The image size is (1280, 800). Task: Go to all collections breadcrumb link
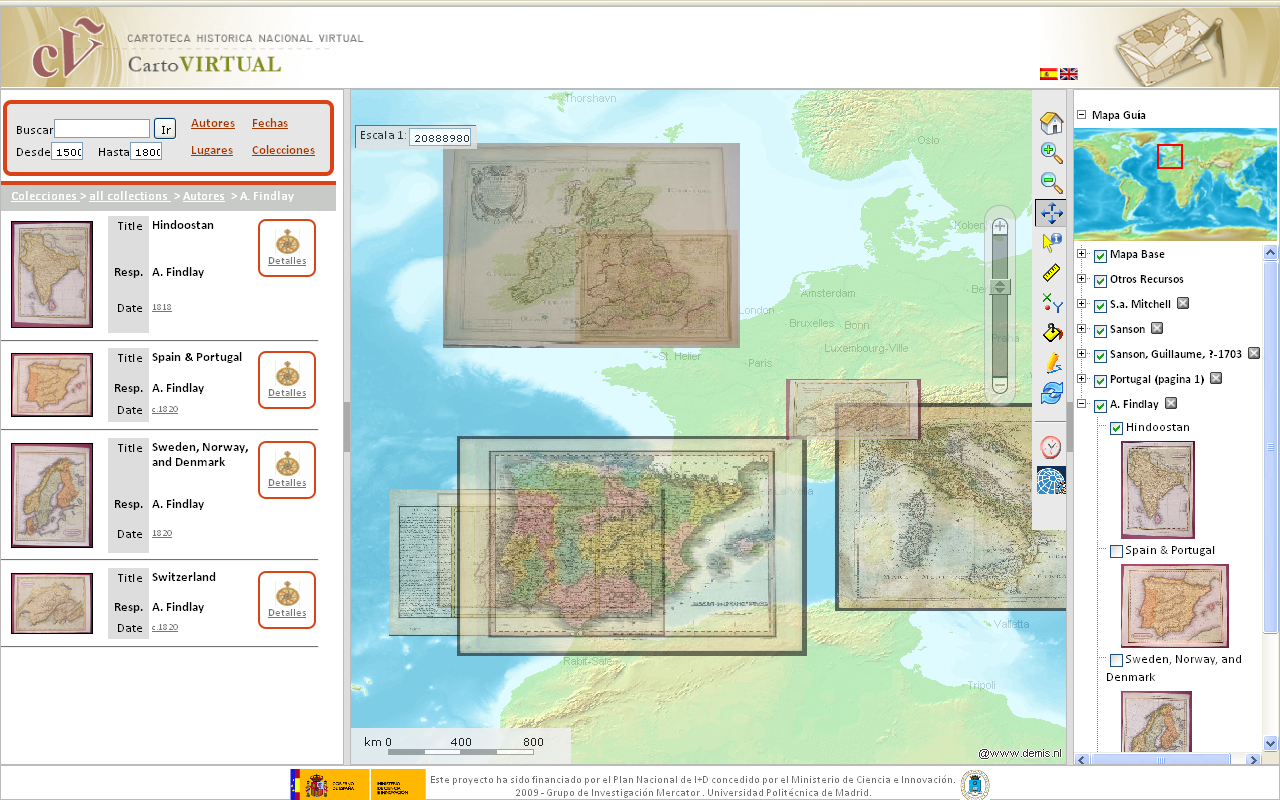tap(129, 196)
